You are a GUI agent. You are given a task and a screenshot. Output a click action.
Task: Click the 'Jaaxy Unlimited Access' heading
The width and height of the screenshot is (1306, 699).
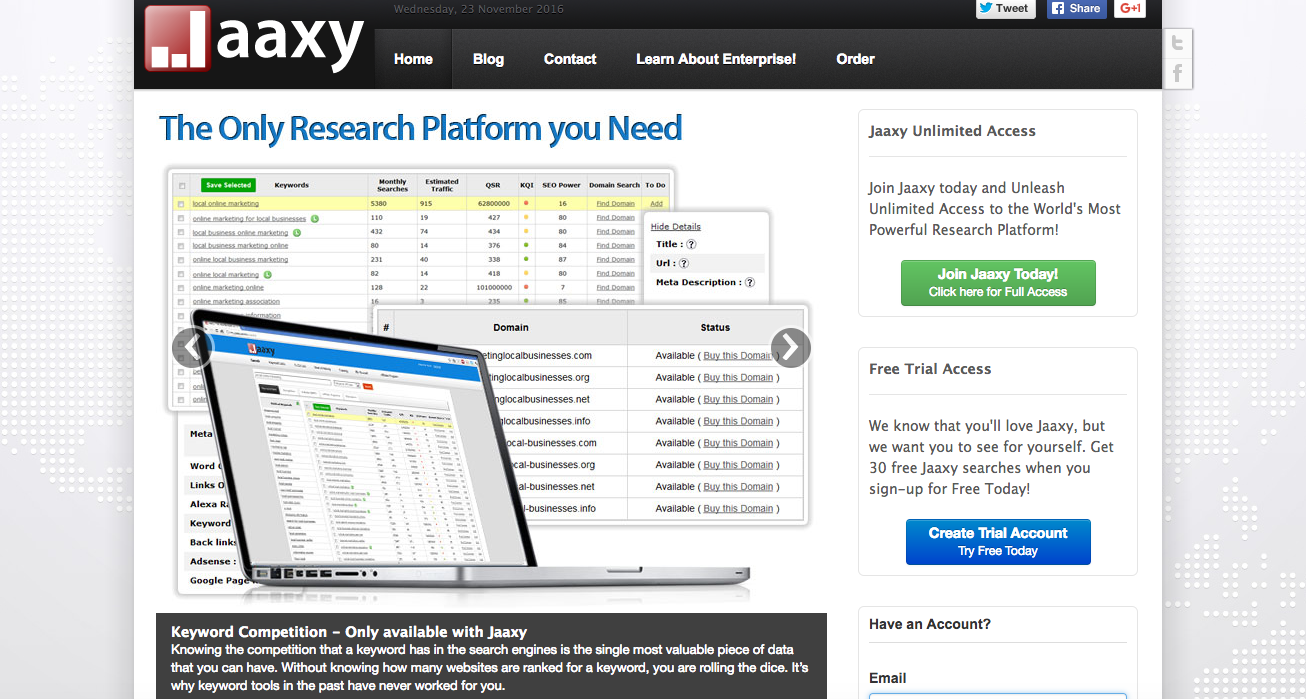point(952,131)
